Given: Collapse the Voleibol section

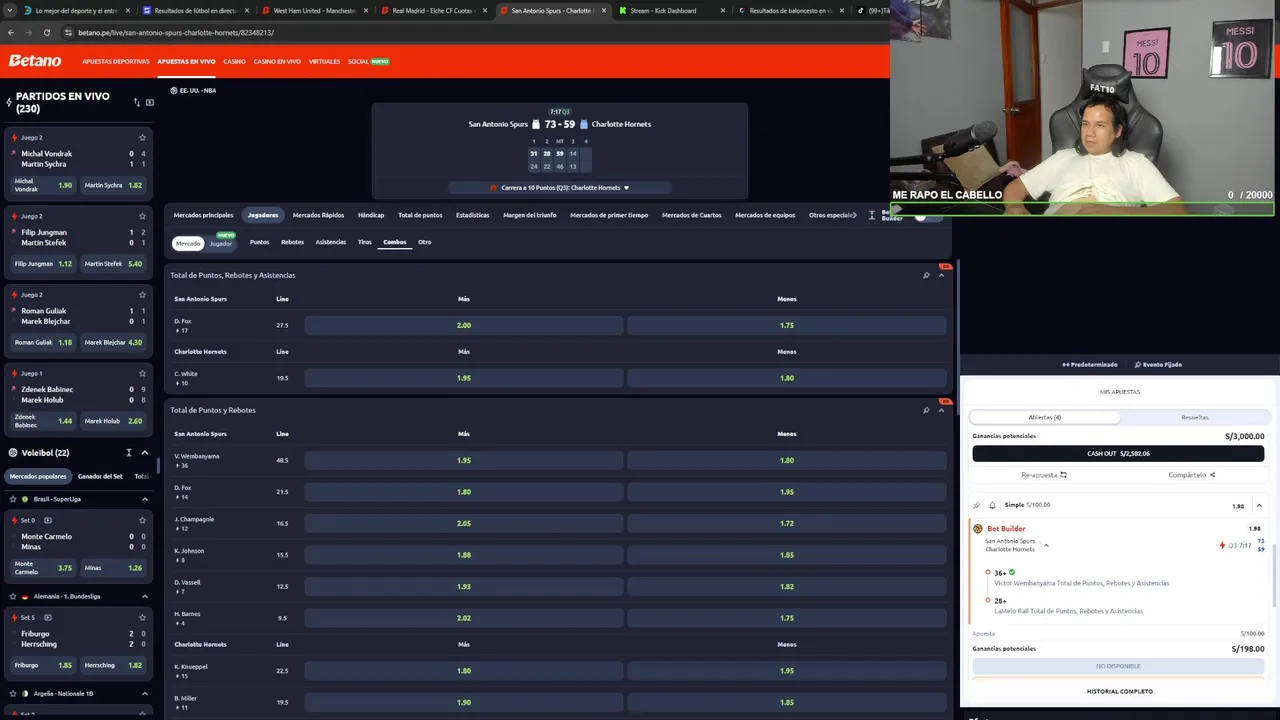Looking at the screenshot, I should pos(144,453).
